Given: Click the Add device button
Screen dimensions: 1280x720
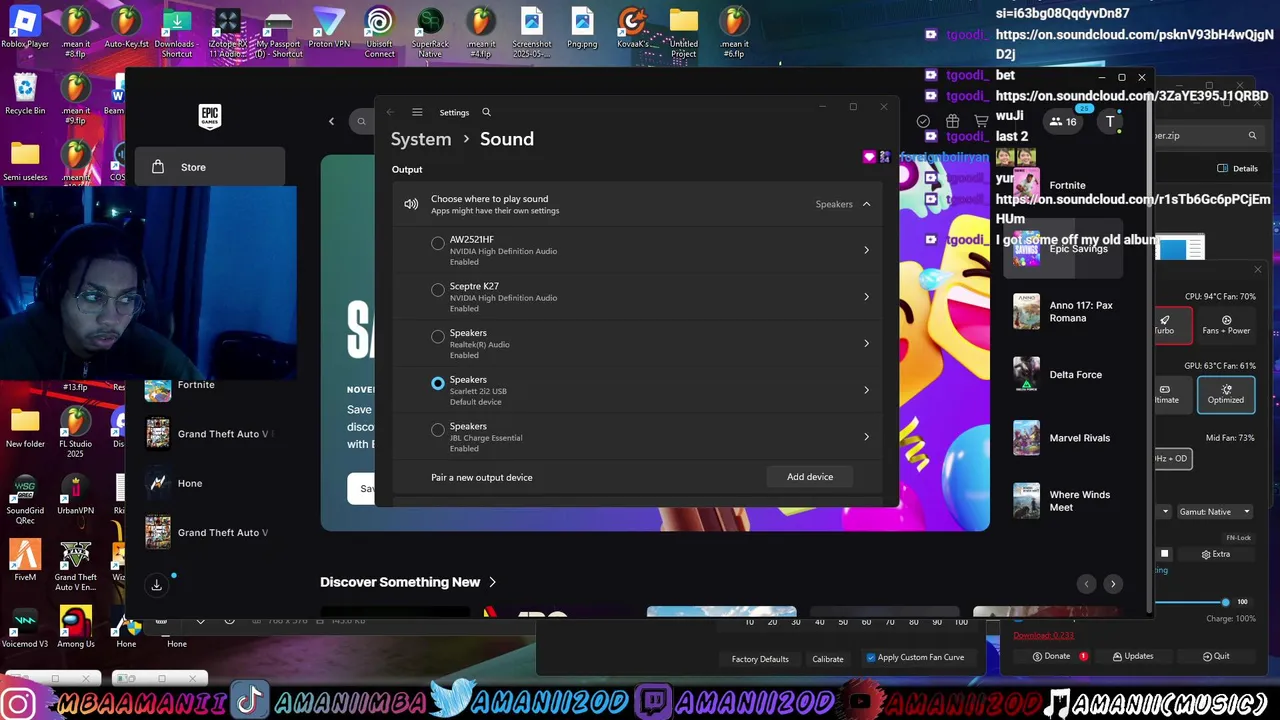Looking at the screenshot, I should coord(810,477).
